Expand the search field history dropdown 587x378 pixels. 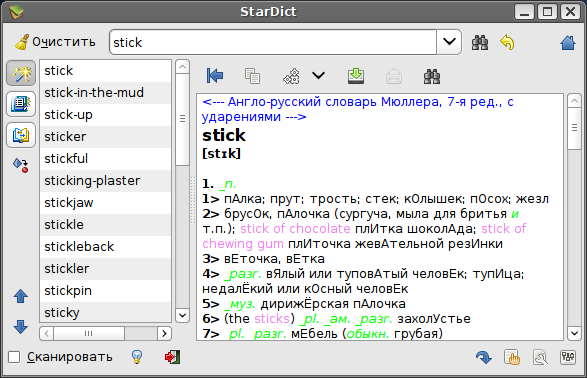(x=449, y=42)
